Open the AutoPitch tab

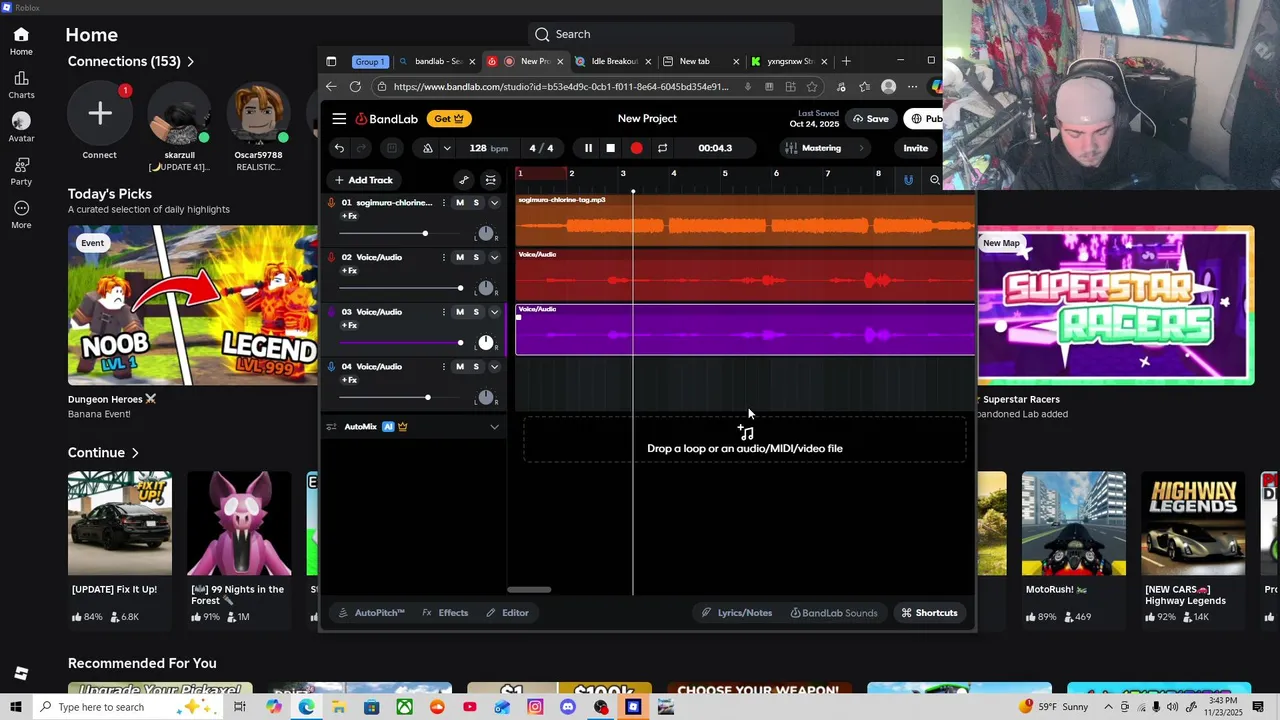click(x=372, y=613)
